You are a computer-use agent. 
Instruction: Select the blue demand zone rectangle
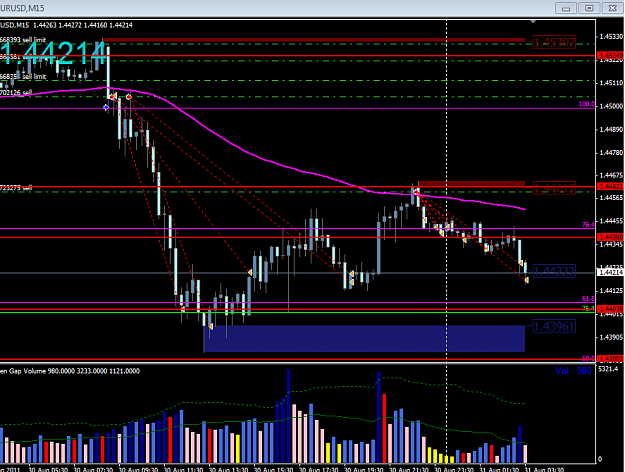pos(364,338)
